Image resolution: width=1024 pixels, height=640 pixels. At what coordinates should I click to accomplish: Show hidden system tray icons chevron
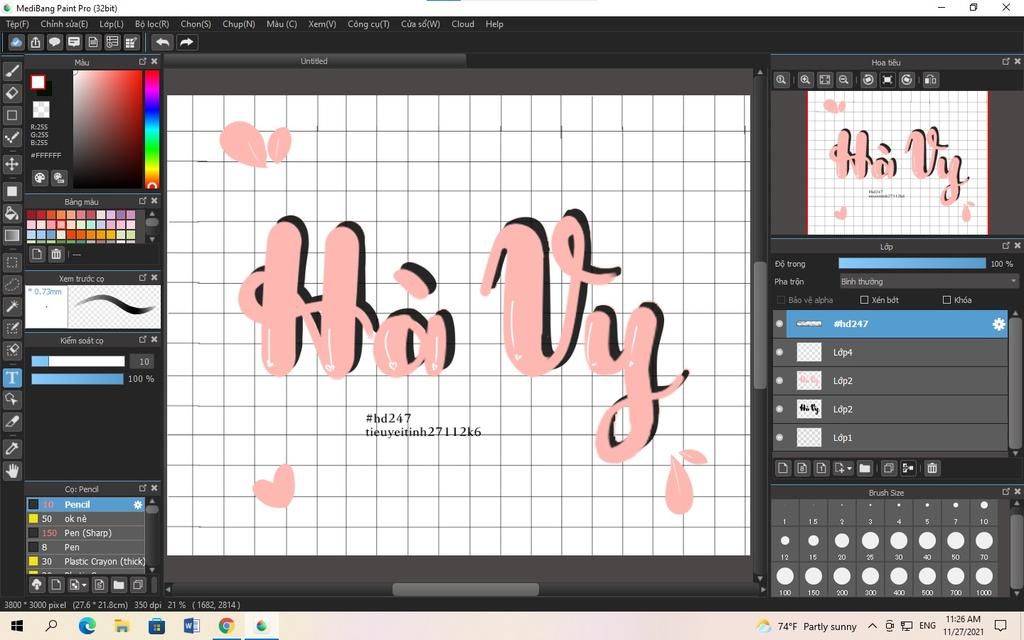[872, 626]
